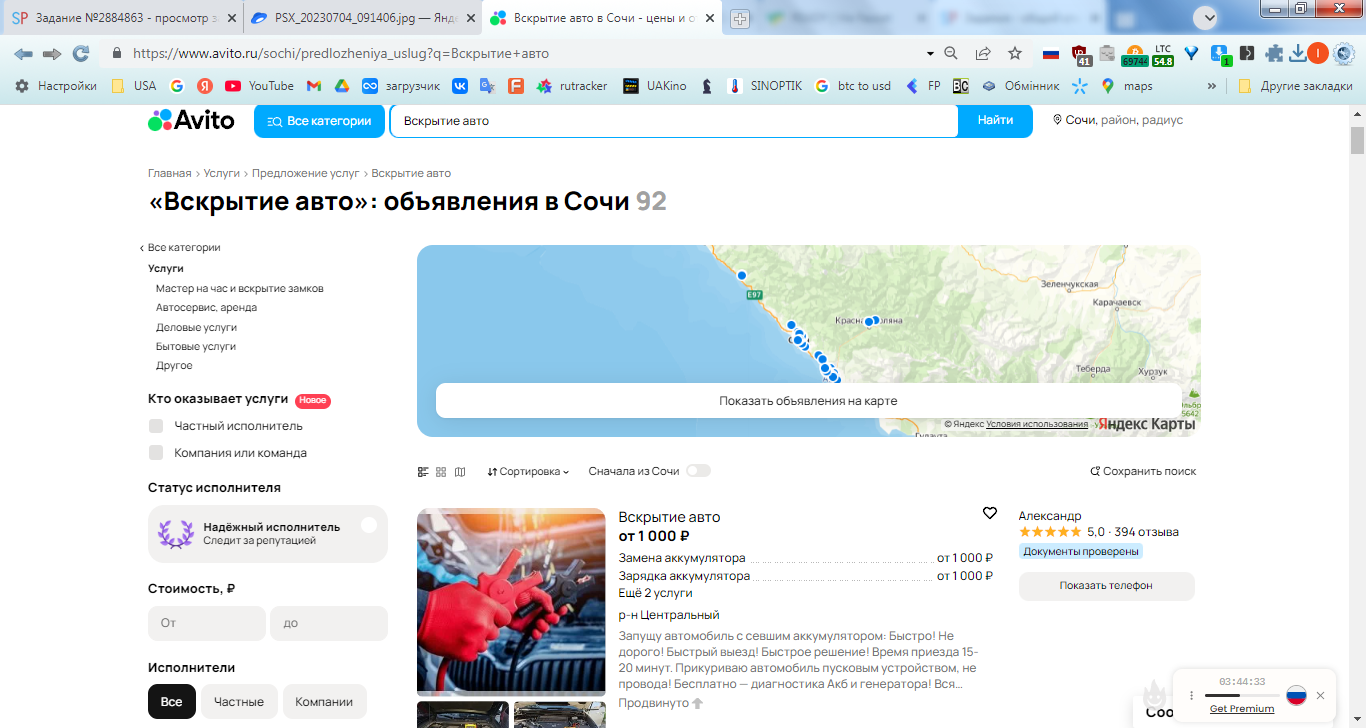The width and height of the screenshot is (1366, 728).
Task: Add the Вскрытие авто listing to favorites
Action: 990,513
